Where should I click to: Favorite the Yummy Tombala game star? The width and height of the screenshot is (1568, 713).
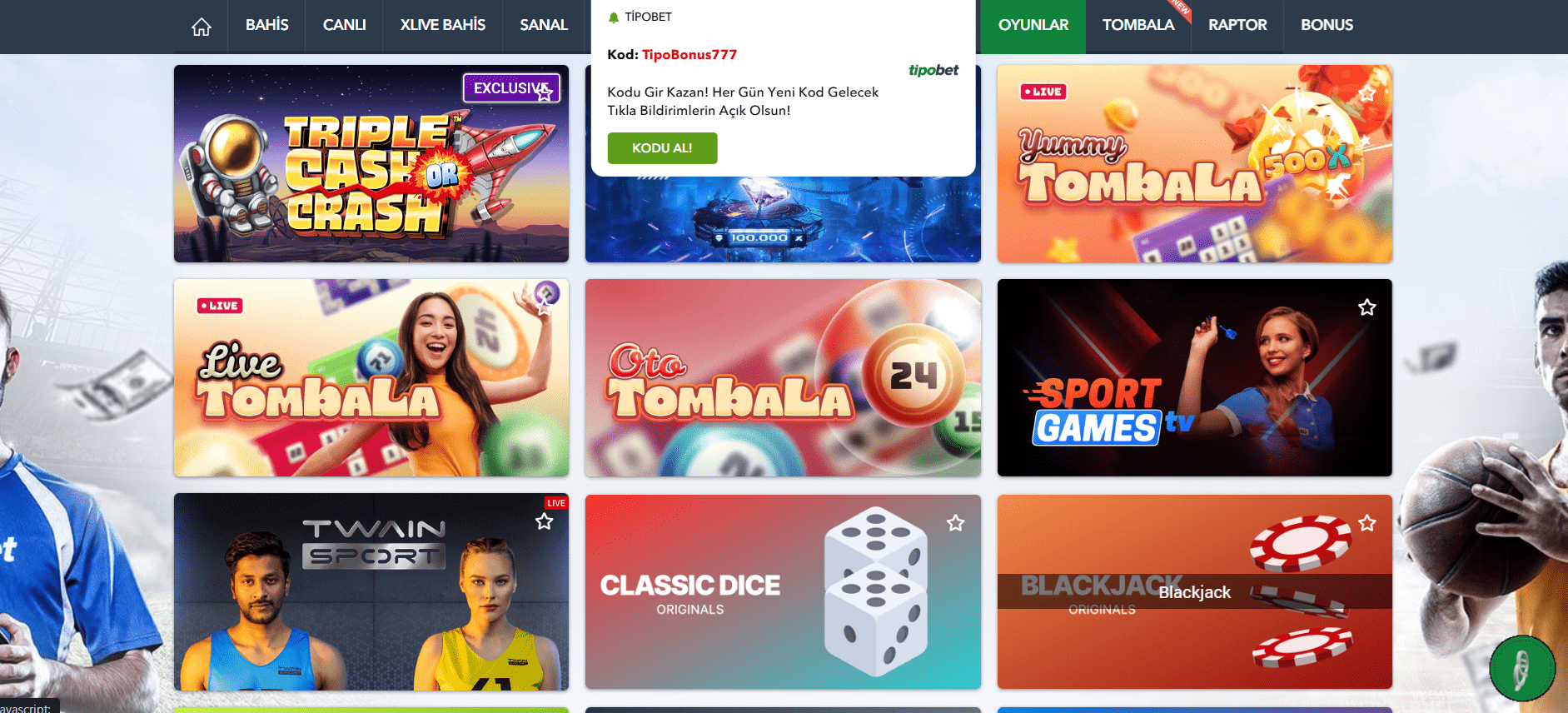point(1367,93)
